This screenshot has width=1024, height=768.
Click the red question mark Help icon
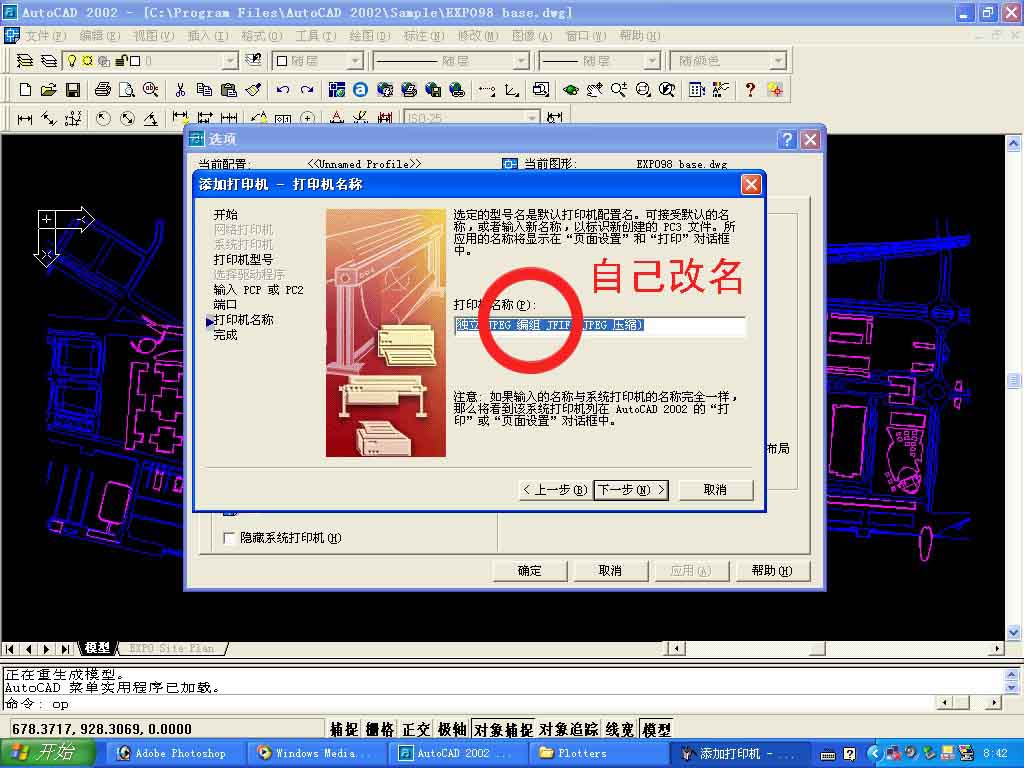750,89
